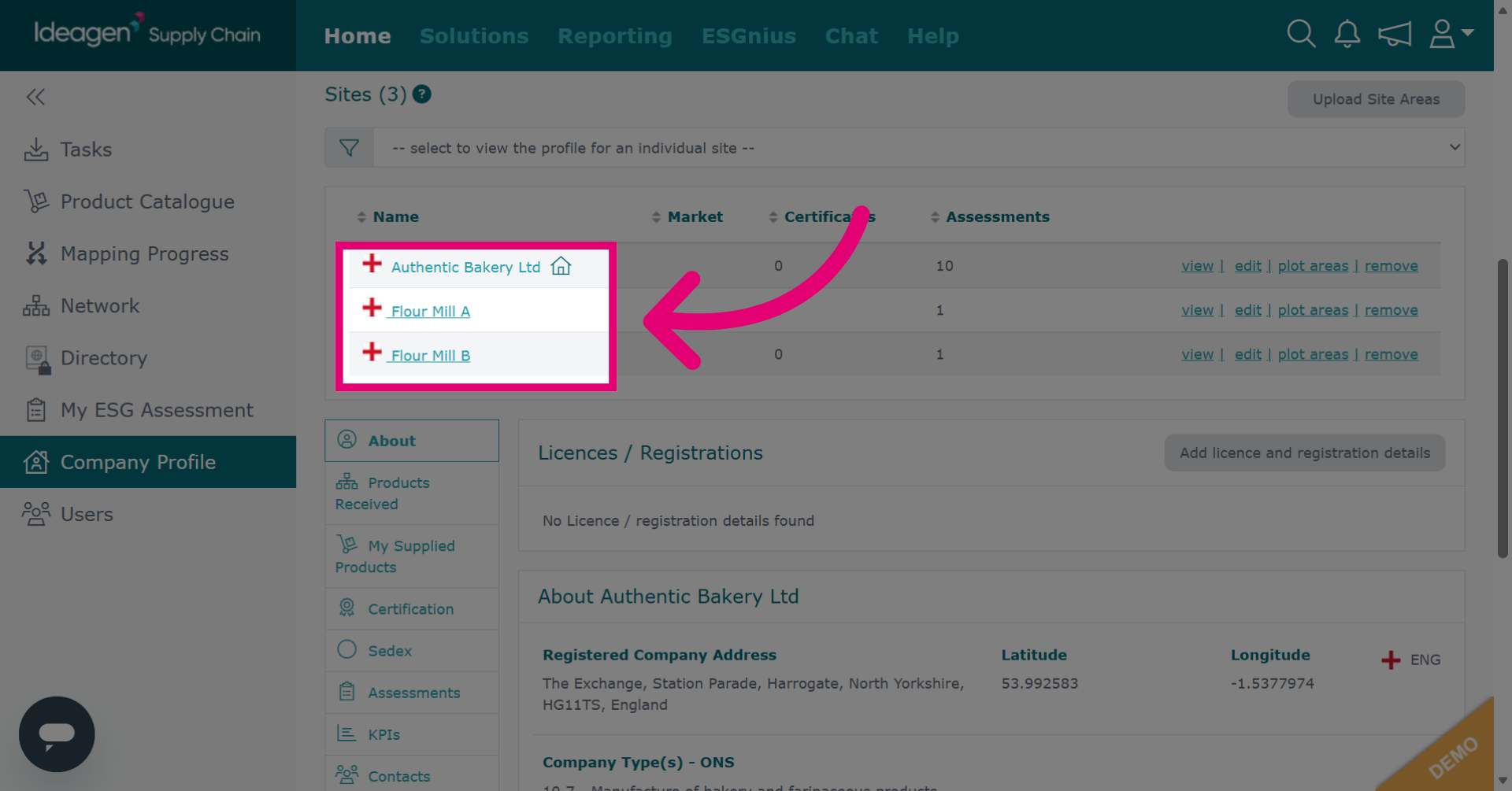Click the page vertical scrollbar thumb

point(1503,409)
